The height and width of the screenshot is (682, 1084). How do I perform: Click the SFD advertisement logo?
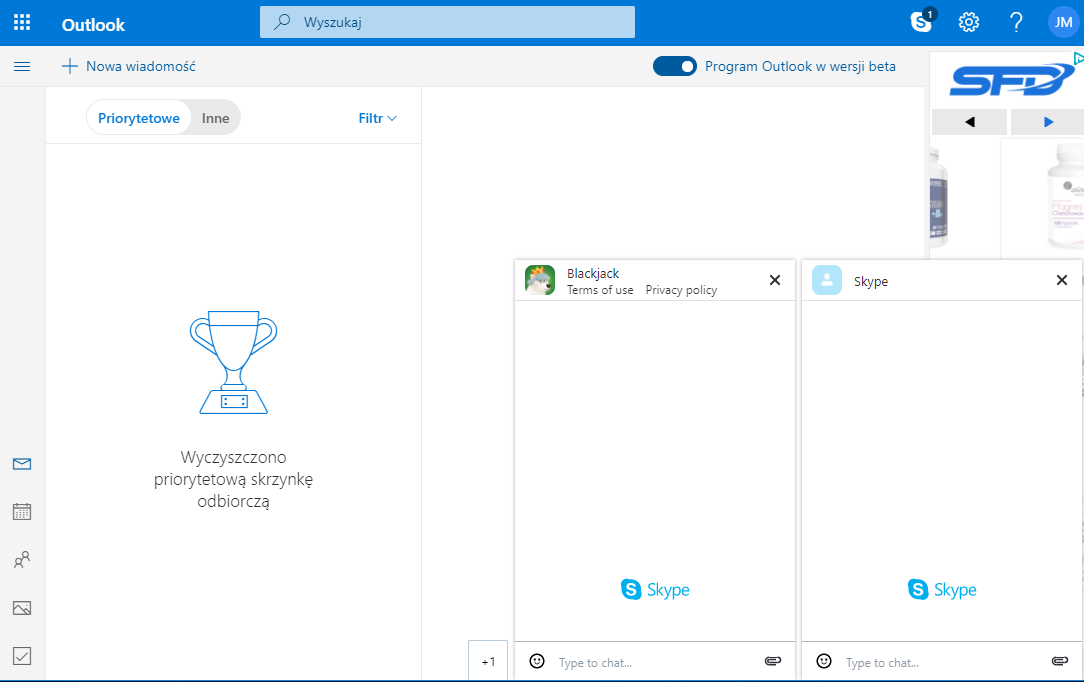pos(1013,79)
